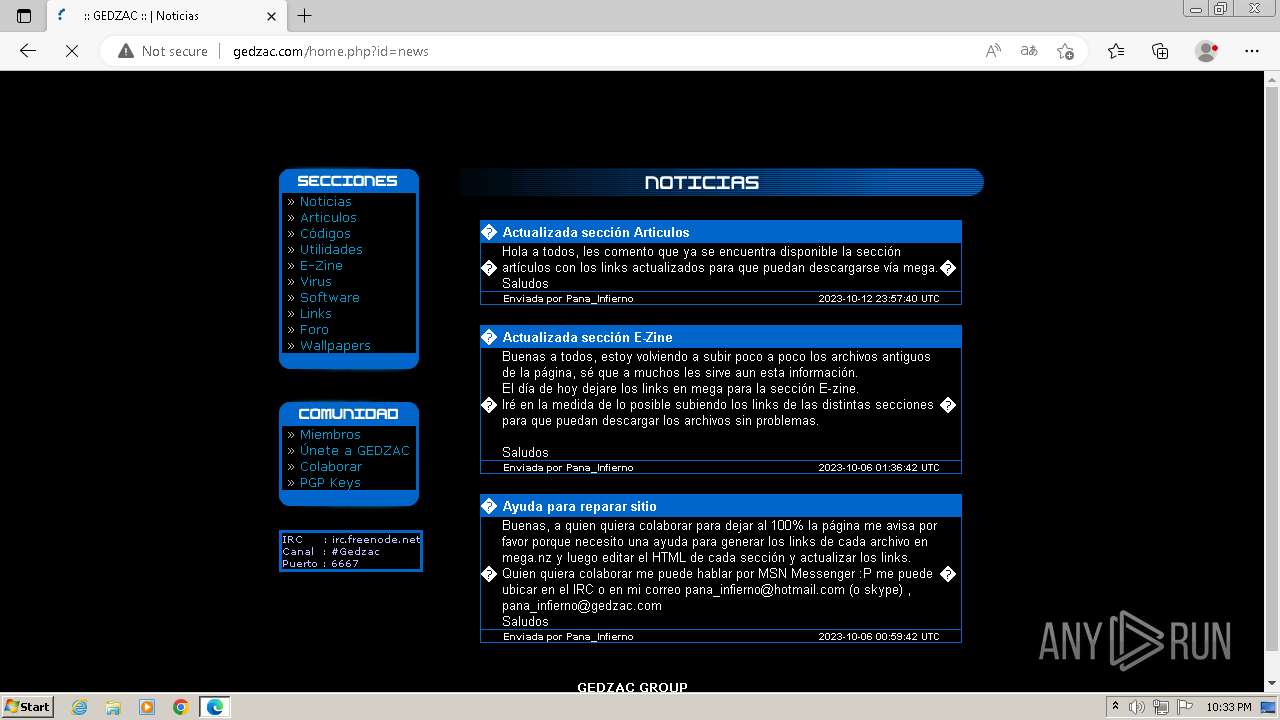Open the Wallpapers section link
The image size is (1280, 720).
pos(335,345)
